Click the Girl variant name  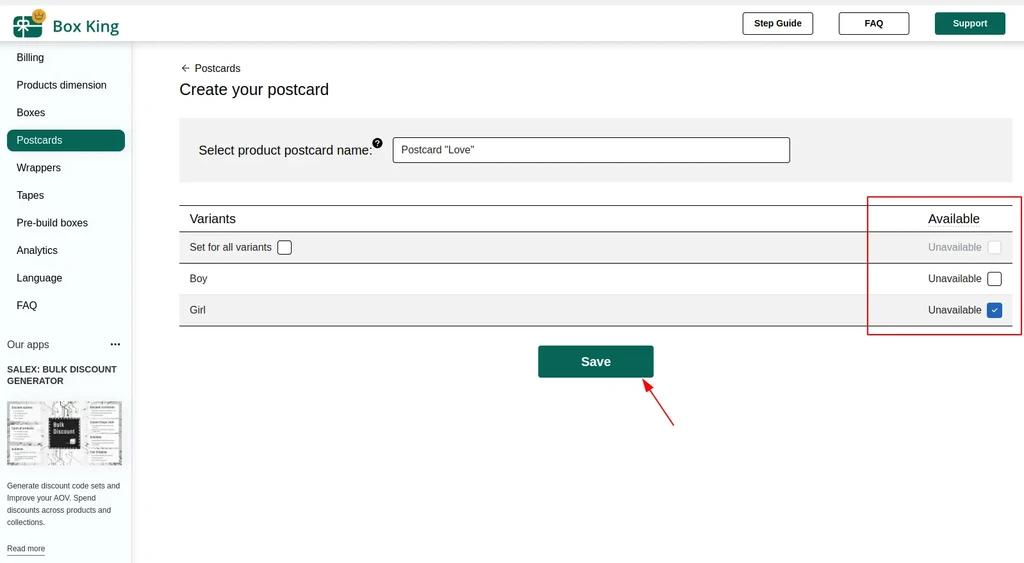click(x=197, y=310)
